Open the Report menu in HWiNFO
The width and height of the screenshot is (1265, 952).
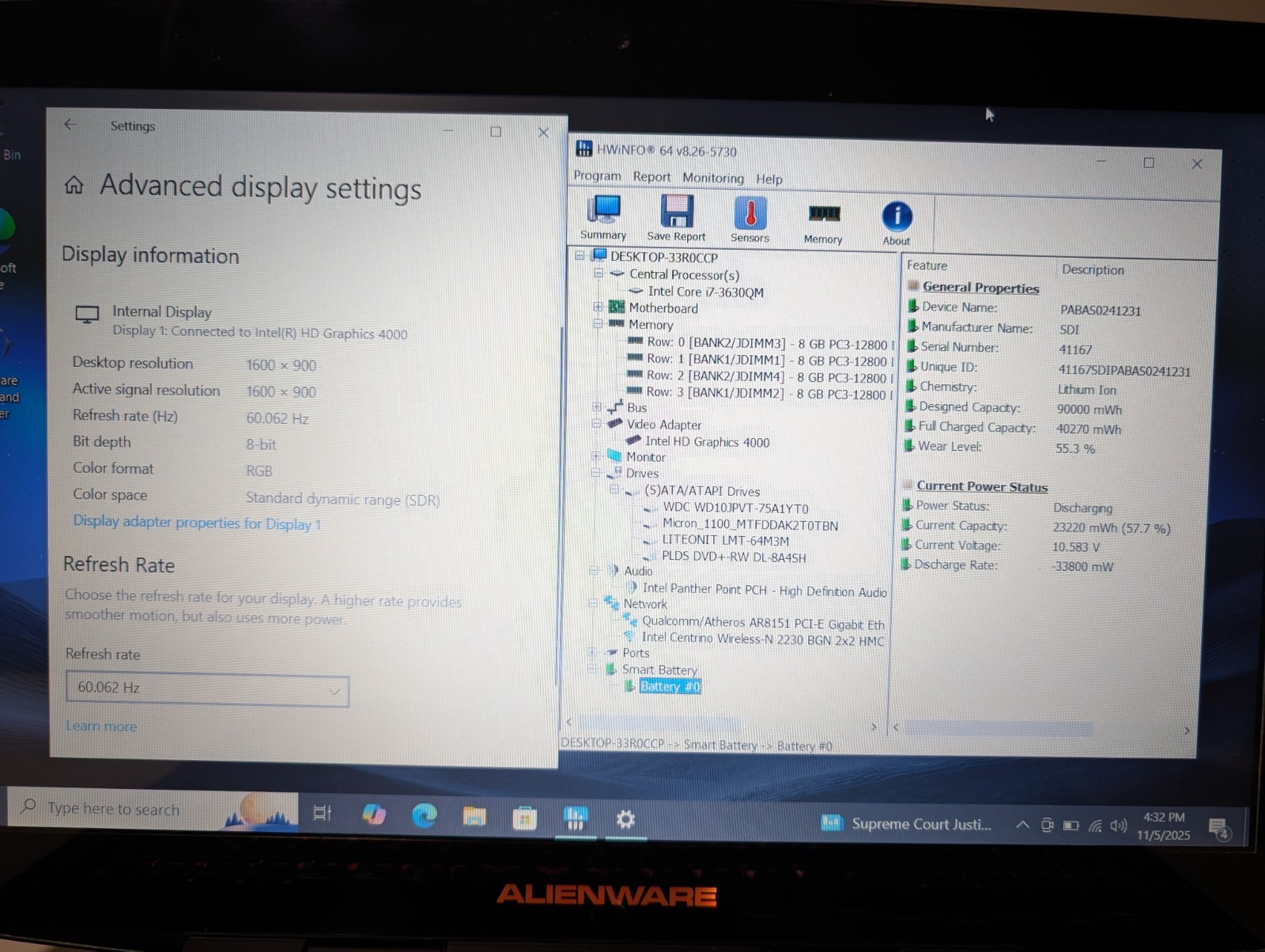[651, 177]
